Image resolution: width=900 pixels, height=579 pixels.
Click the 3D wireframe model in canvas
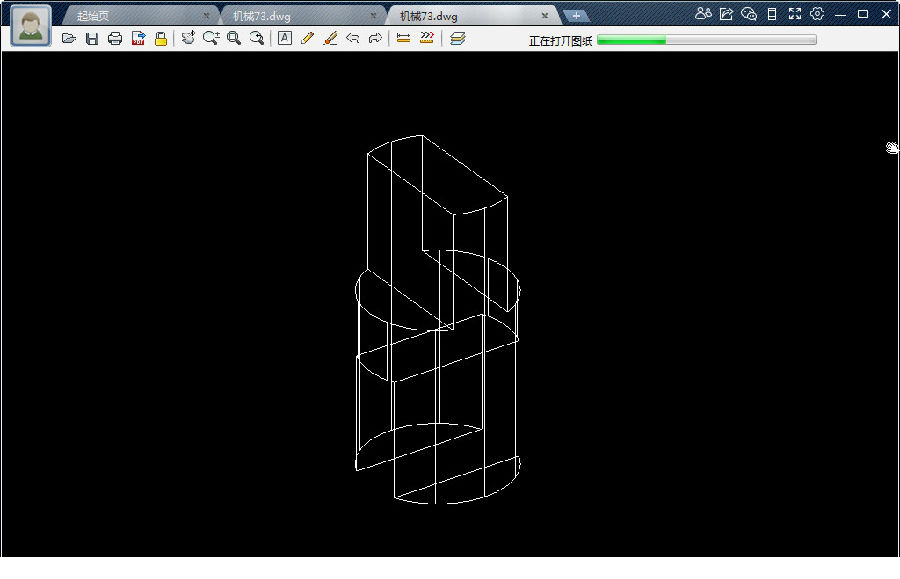click(x=438, y=319)
